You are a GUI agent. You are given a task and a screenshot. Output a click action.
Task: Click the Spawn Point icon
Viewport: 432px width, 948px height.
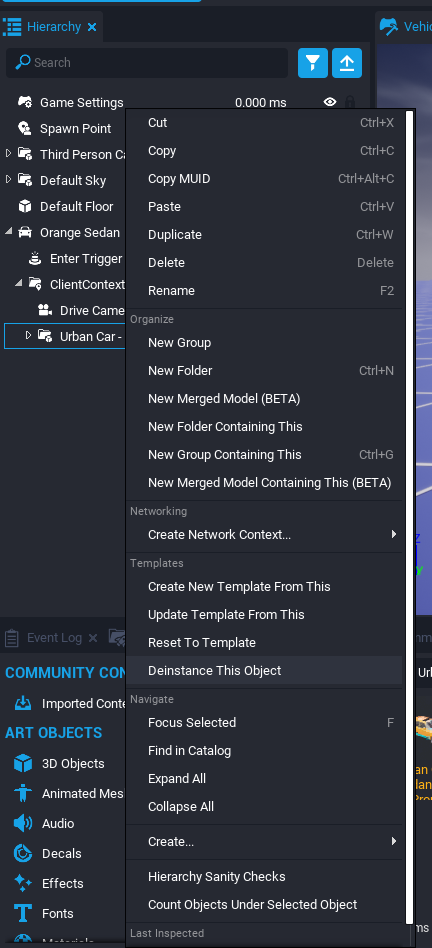(x=25, y=128)
